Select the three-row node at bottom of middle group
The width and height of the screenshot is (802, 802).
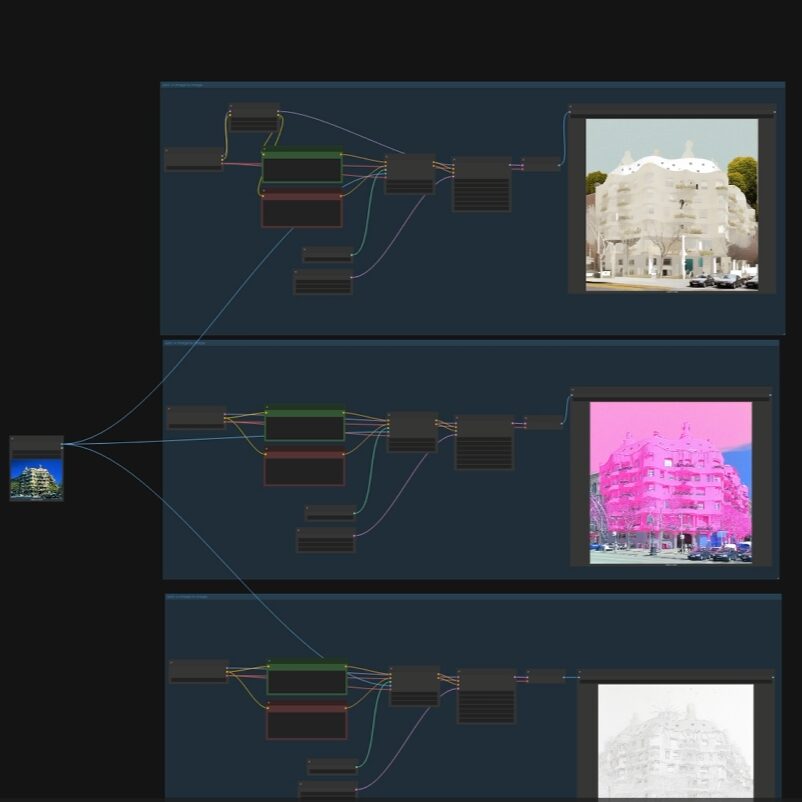(x=326, y=540)
